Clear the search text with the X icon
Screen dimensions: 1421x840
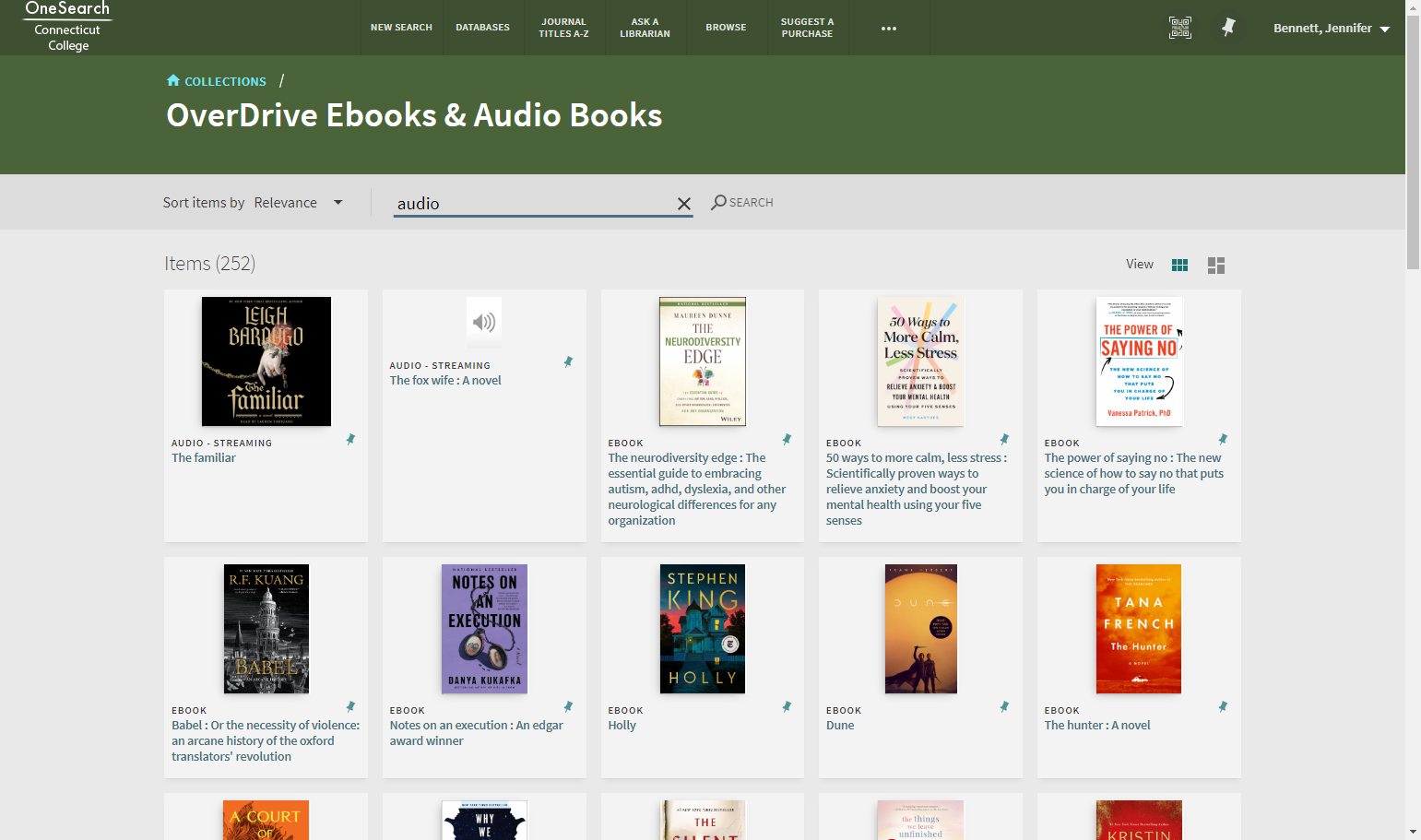tap(684, 204)
